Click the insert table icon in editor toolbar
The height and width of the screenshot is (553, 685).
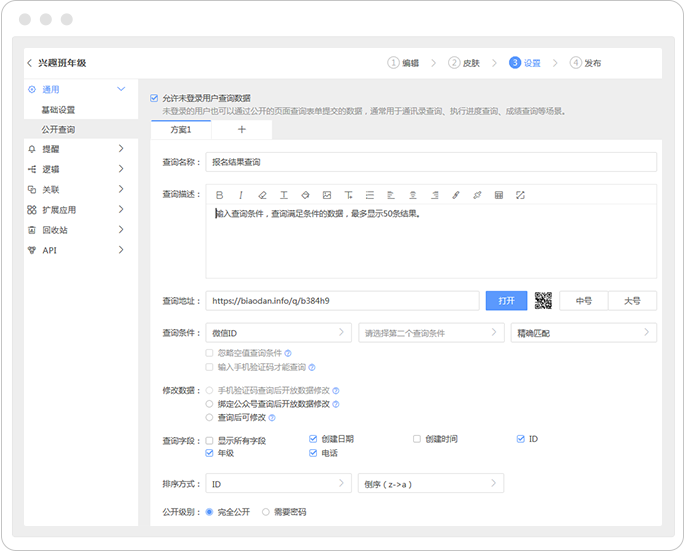click(499, 194)
